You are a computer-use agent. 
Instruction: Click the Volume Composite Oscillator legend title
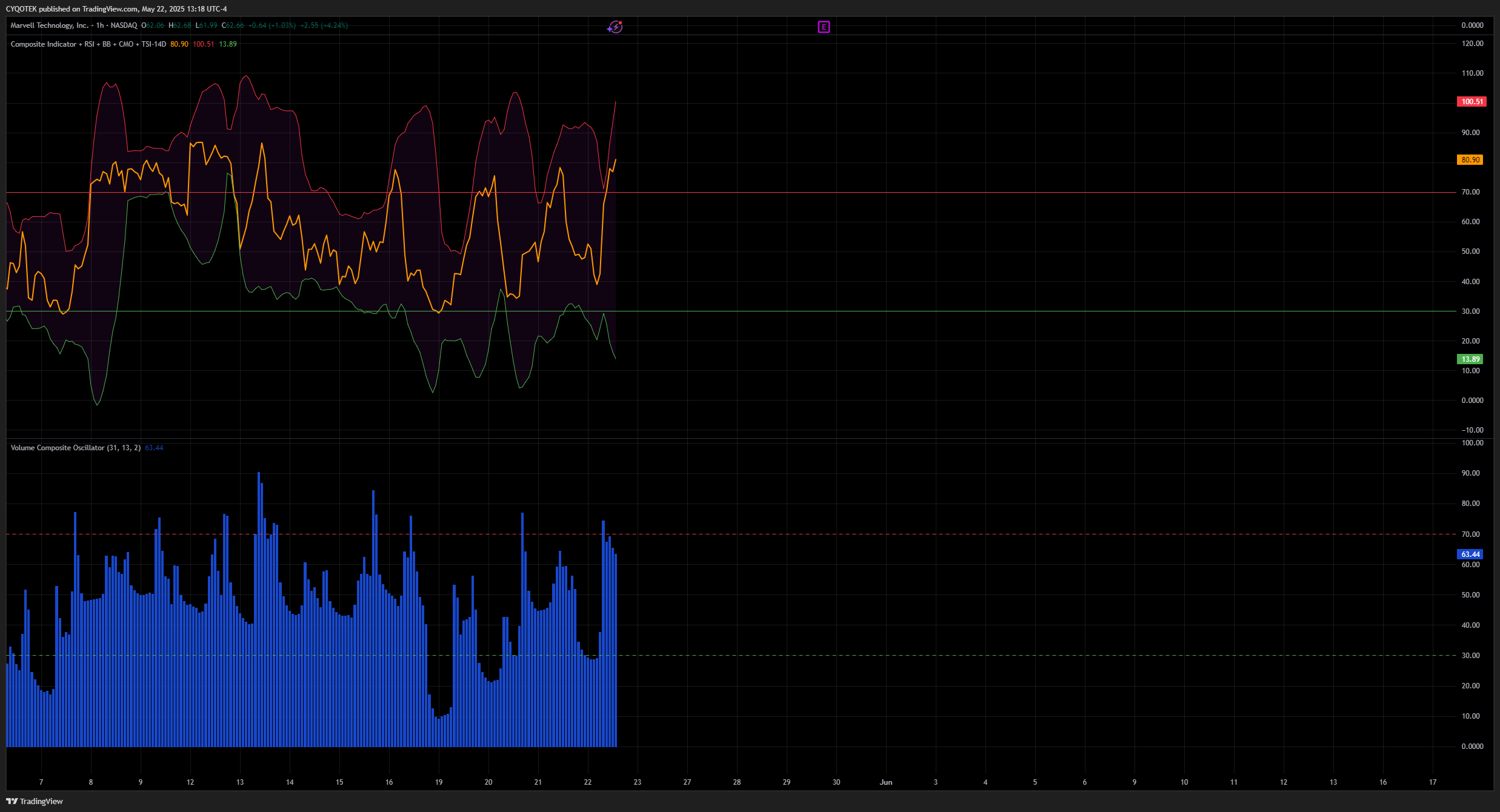pos(76,448)
